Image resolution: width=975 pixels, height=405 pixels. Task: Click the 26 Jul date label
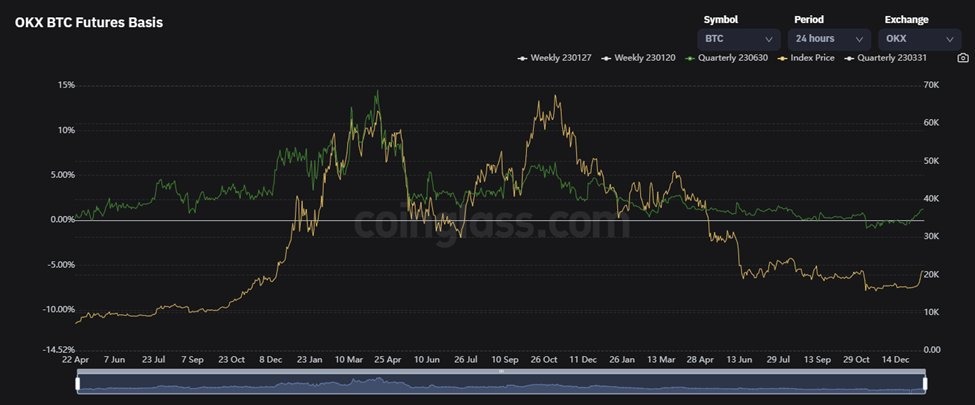(x=465, y=360)
